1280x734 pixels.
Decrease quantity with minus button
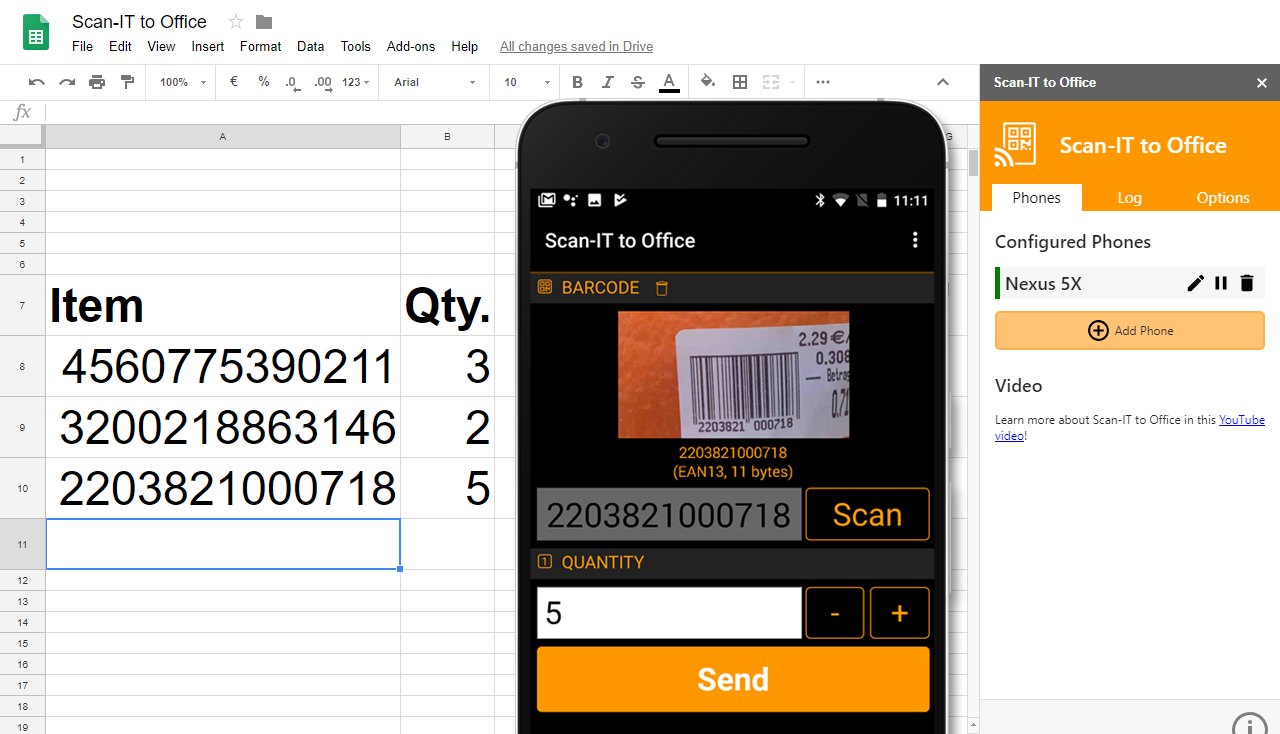tap(835, 613)
